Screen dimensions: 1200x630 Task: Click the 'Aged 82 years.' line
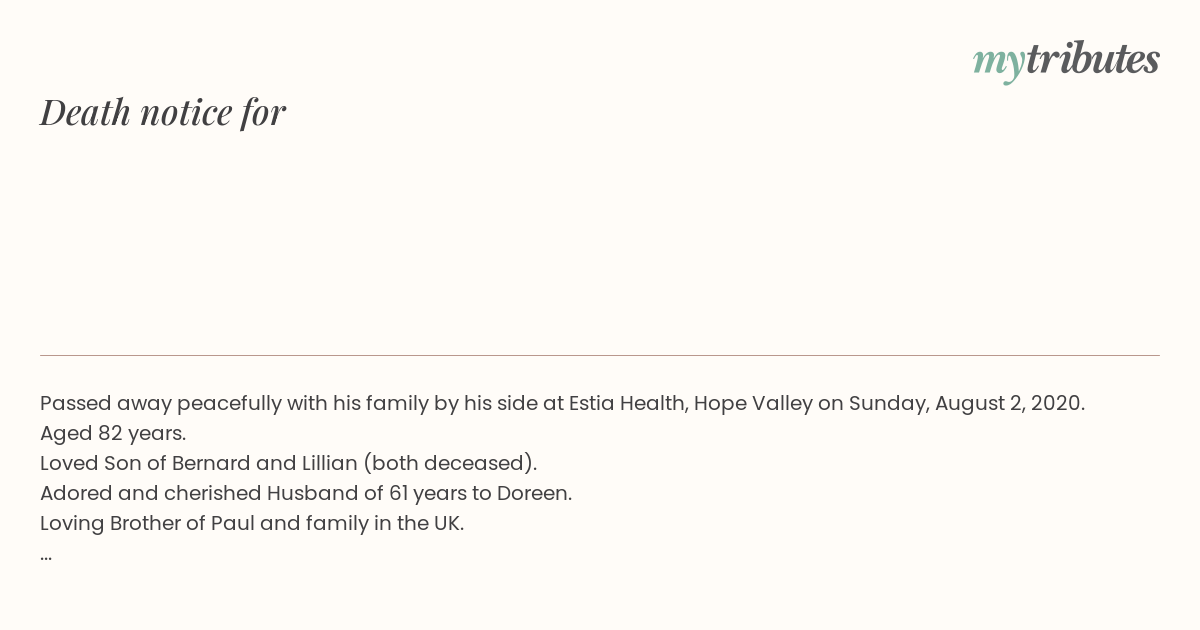113,433
